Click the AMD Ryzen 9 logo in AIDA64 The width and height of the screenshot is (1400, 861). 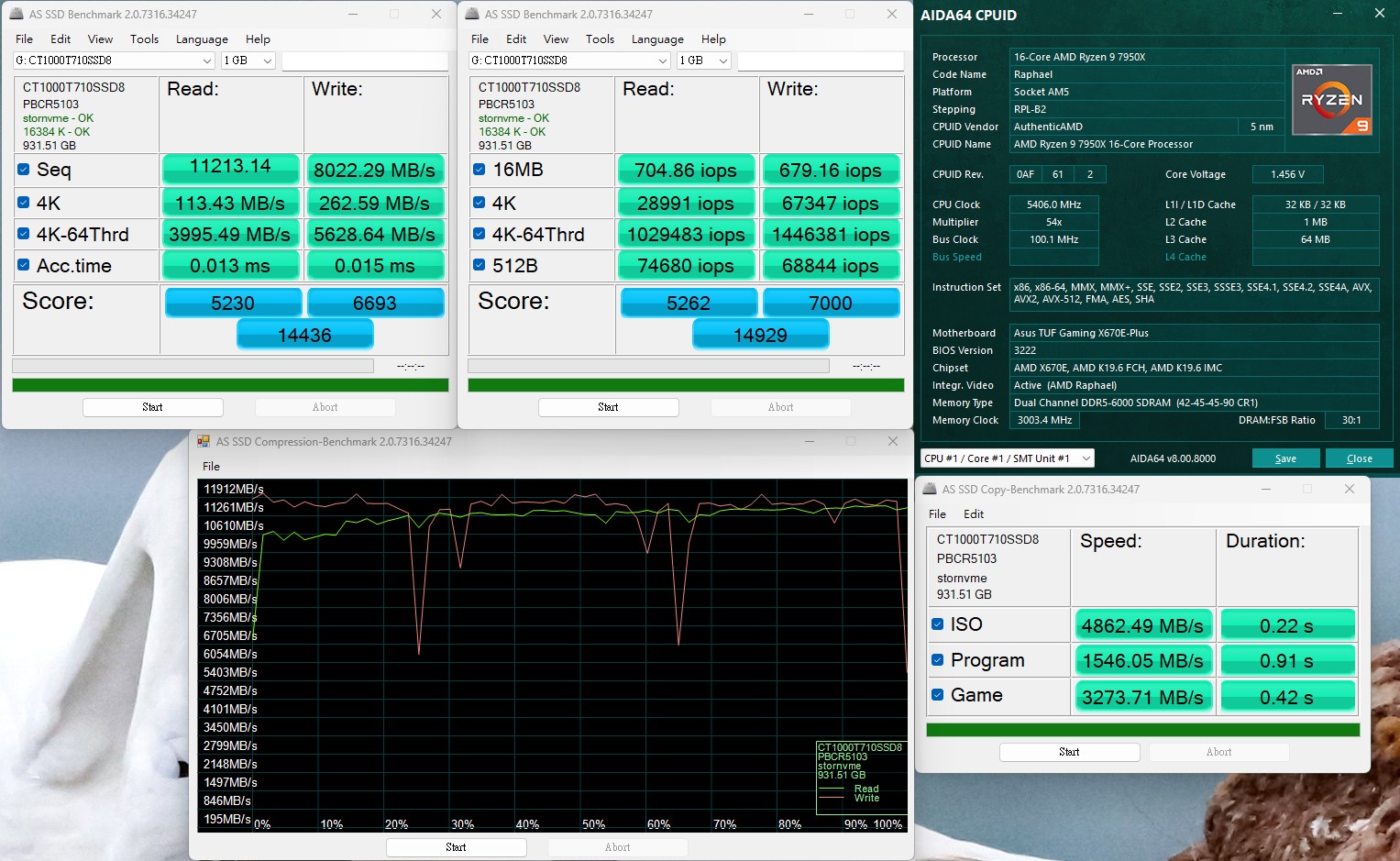pos(1331,97)
